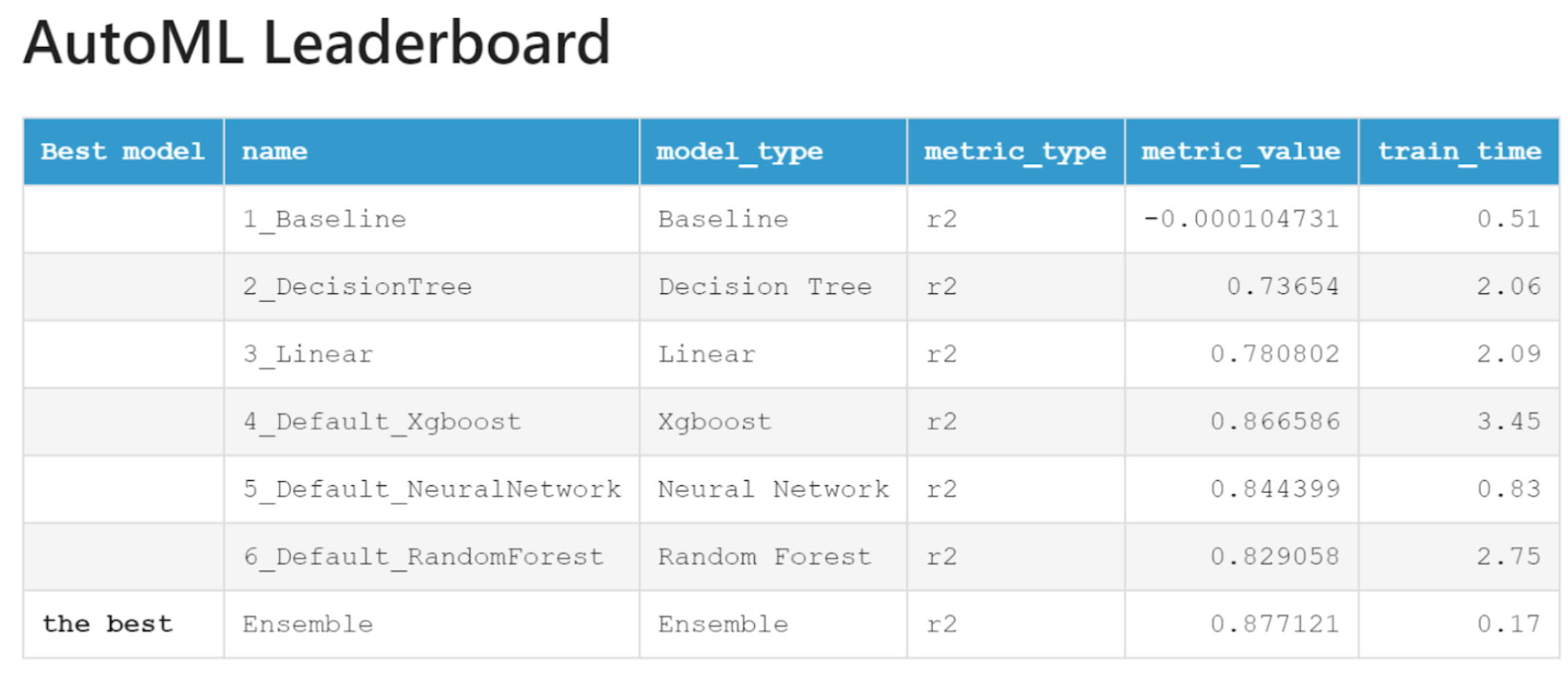Click the metric_value column header
The height and width of the screenshot is (688, 1568).
tap(1241, 152)
